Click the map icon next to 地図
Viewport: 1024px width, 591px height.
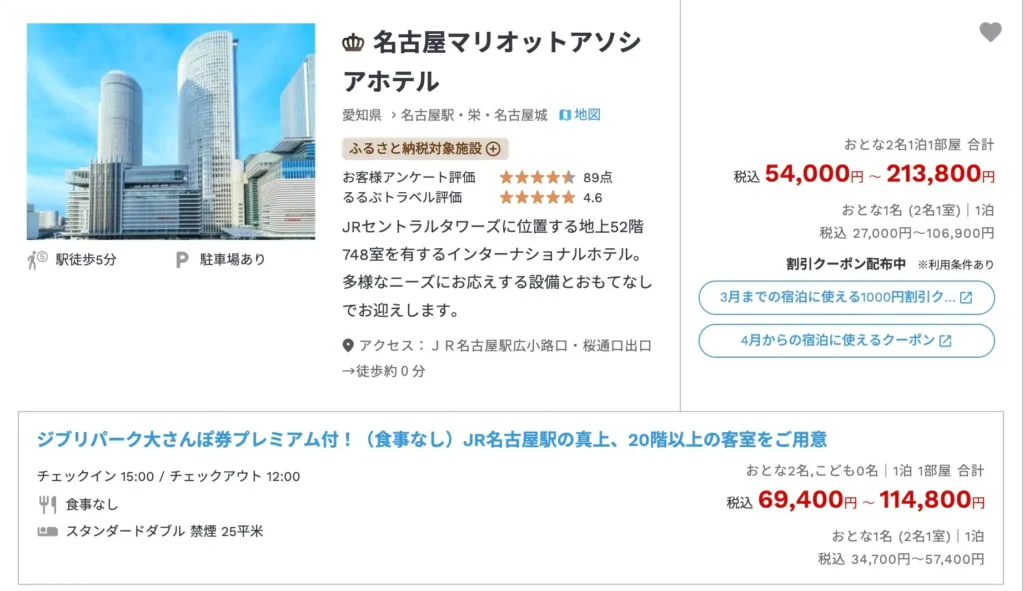click(x=566, y=115)
